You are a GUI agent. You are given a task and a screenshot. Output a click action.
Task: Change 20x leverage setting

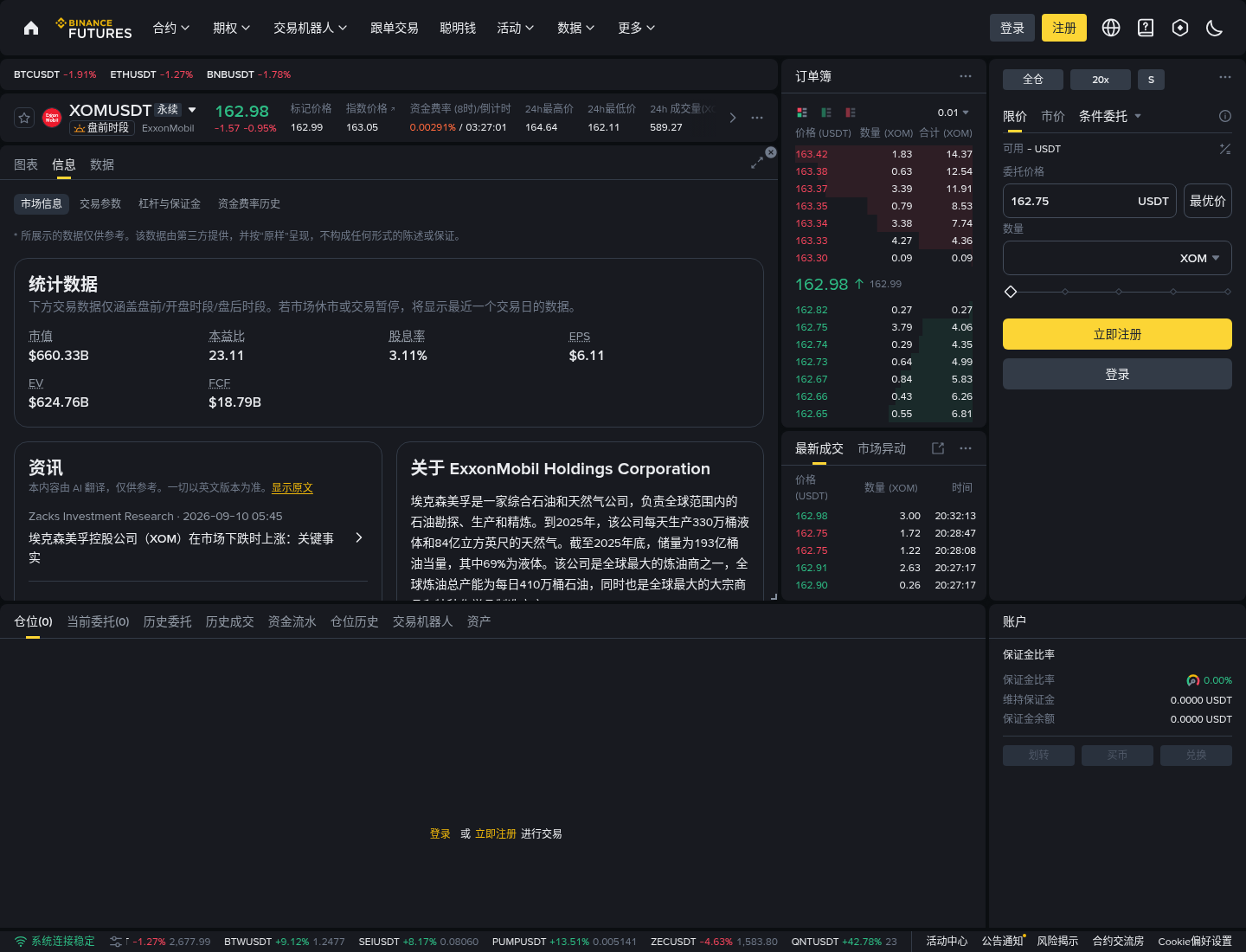[1101, 80]
